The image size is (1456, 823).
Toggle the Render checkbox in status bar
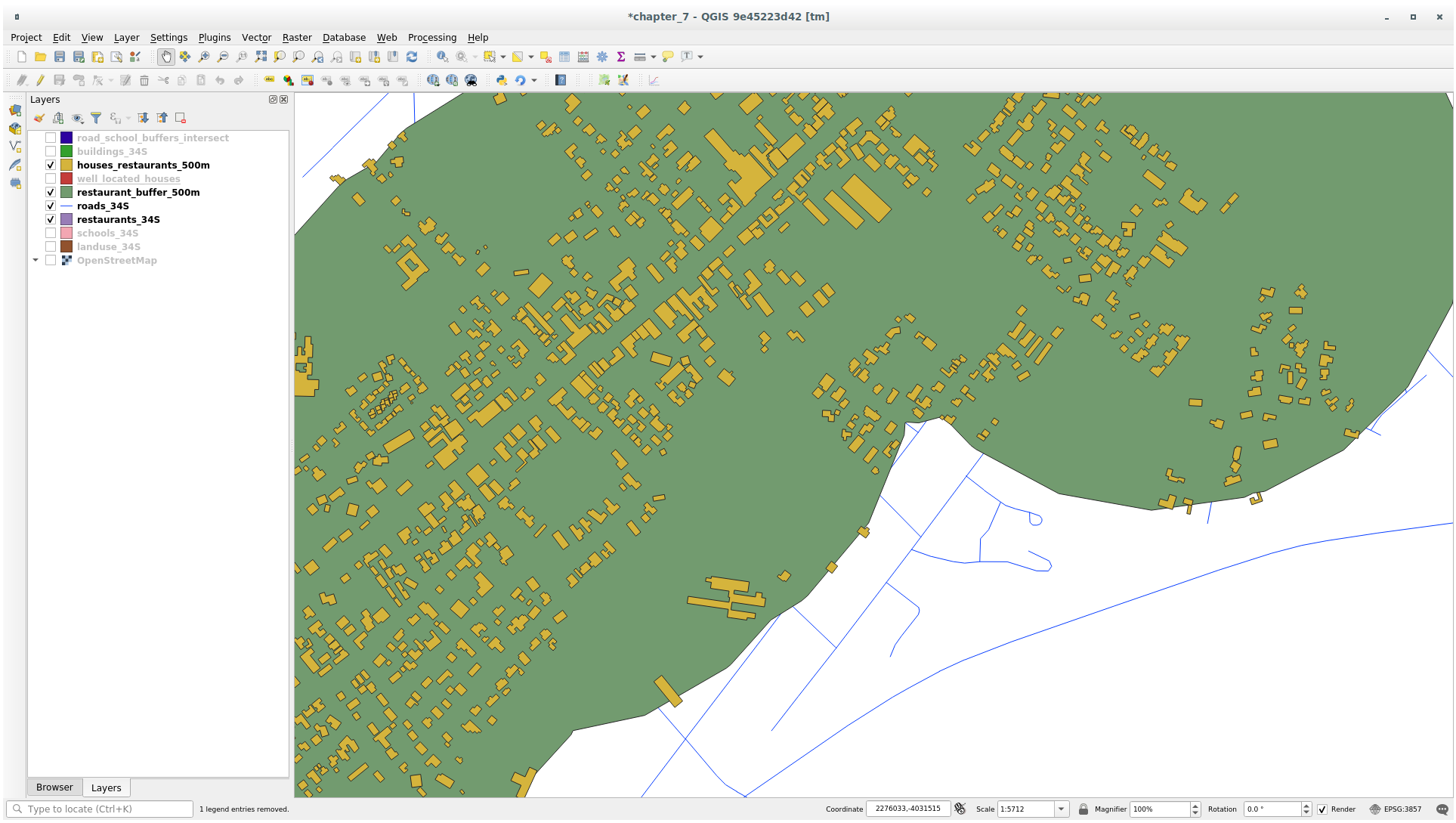point(1322,809)
